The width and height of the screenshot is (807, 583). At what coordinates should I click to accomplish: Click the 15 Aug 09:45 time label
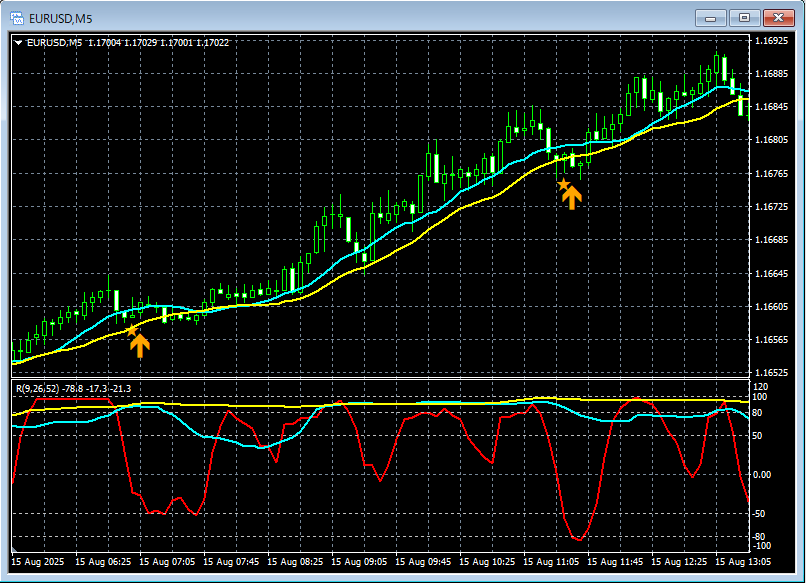(x=423, y=561)
